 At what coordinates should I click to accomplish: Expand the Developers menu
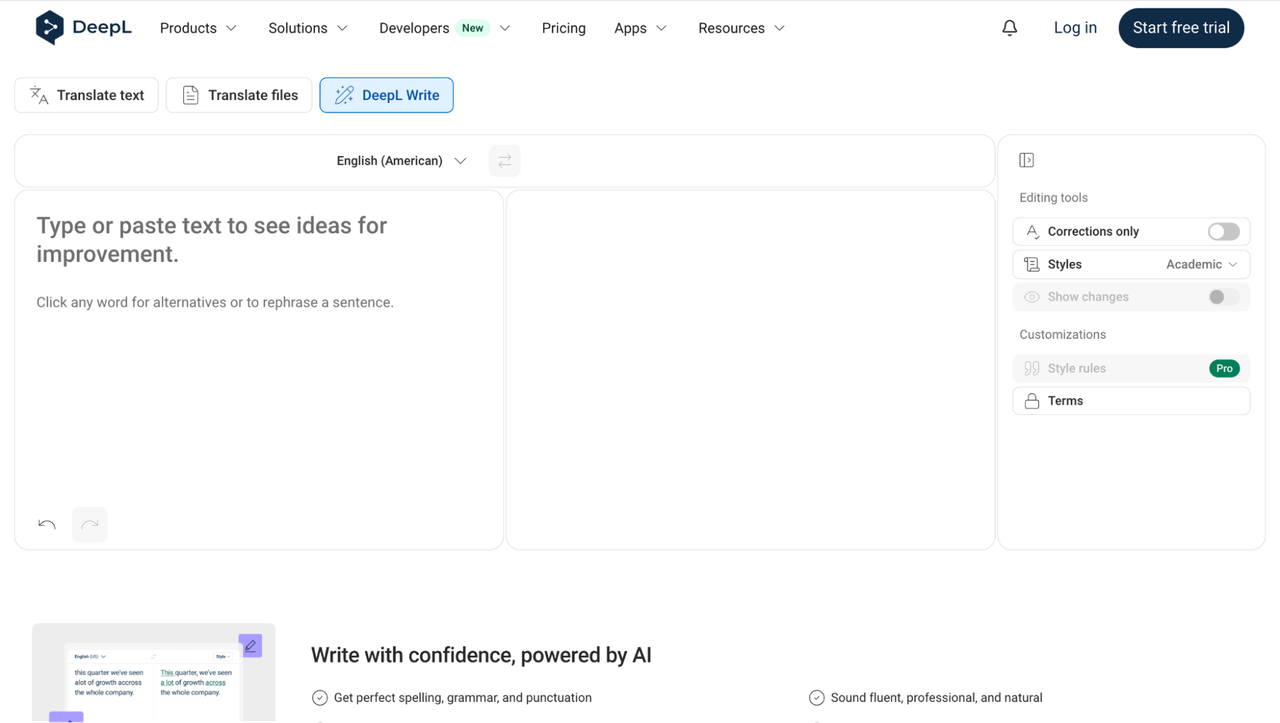(445, 28)
